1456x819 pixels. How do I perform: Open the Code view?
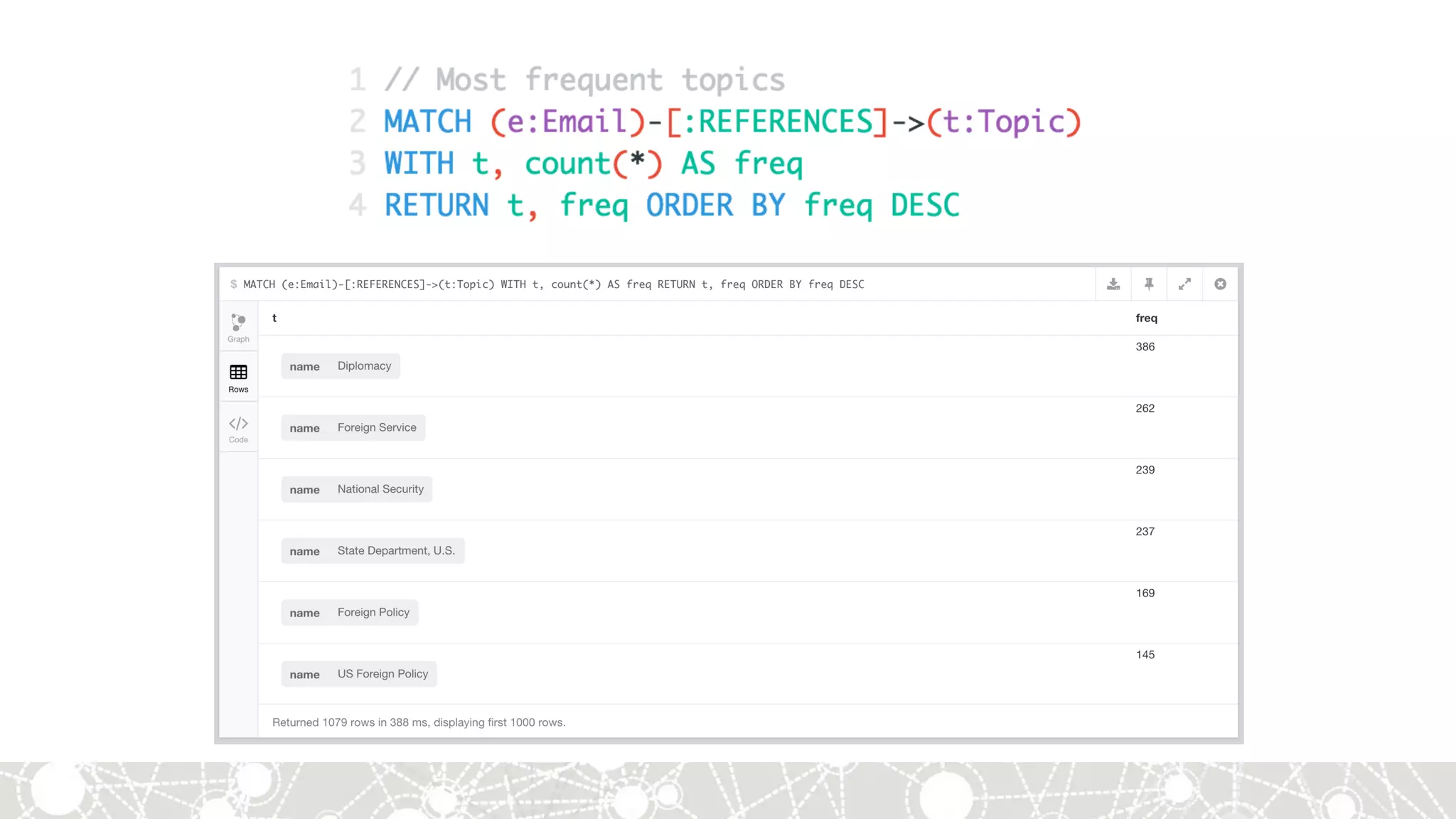point(238,429)
